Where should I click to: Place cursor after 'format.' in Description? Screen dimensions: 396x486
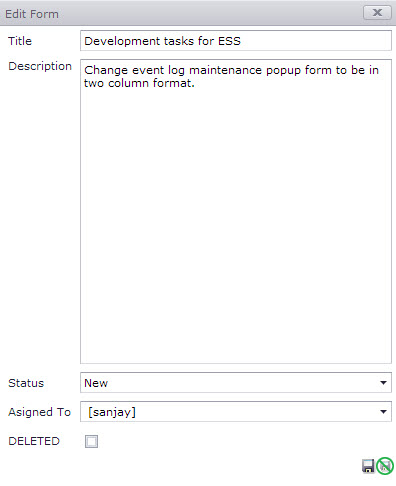coord(196,83)
